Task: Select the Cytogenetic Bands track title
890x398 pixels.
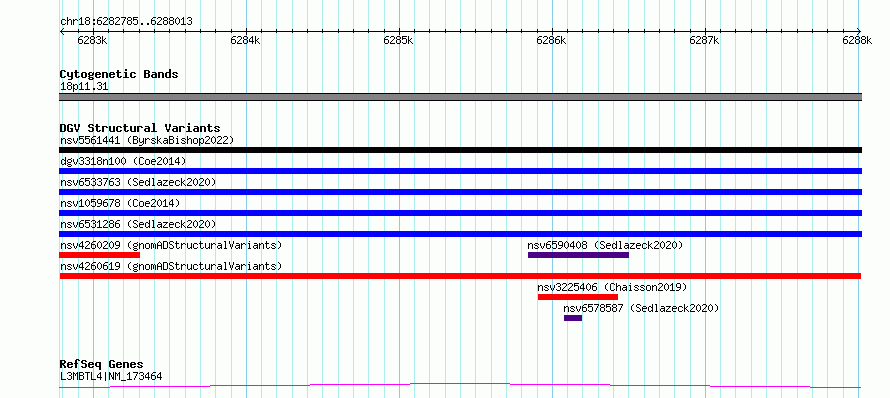Action: point(119,74)
